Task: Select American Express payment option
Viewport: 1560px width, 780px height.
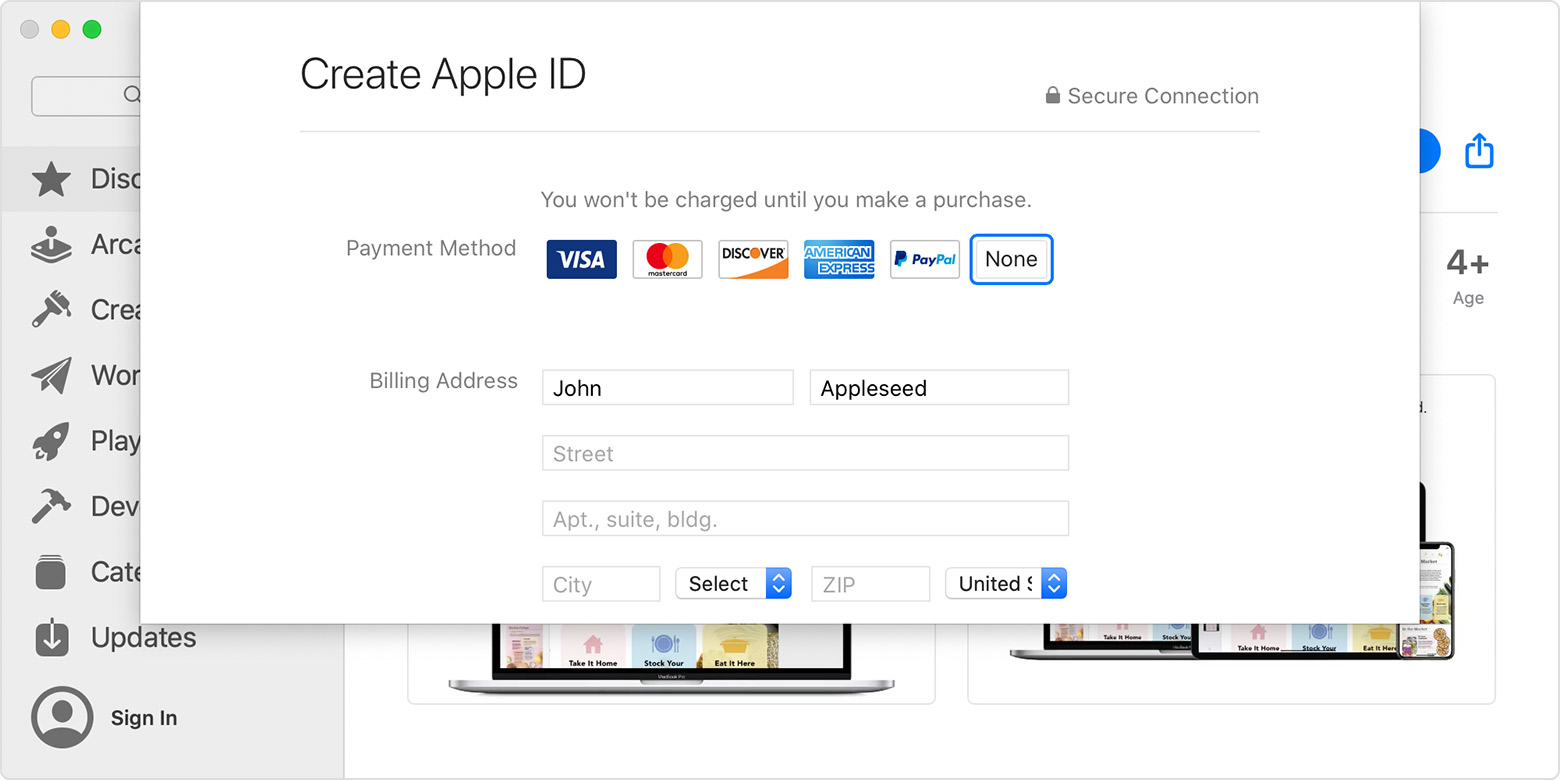Action: click(839, 260)
